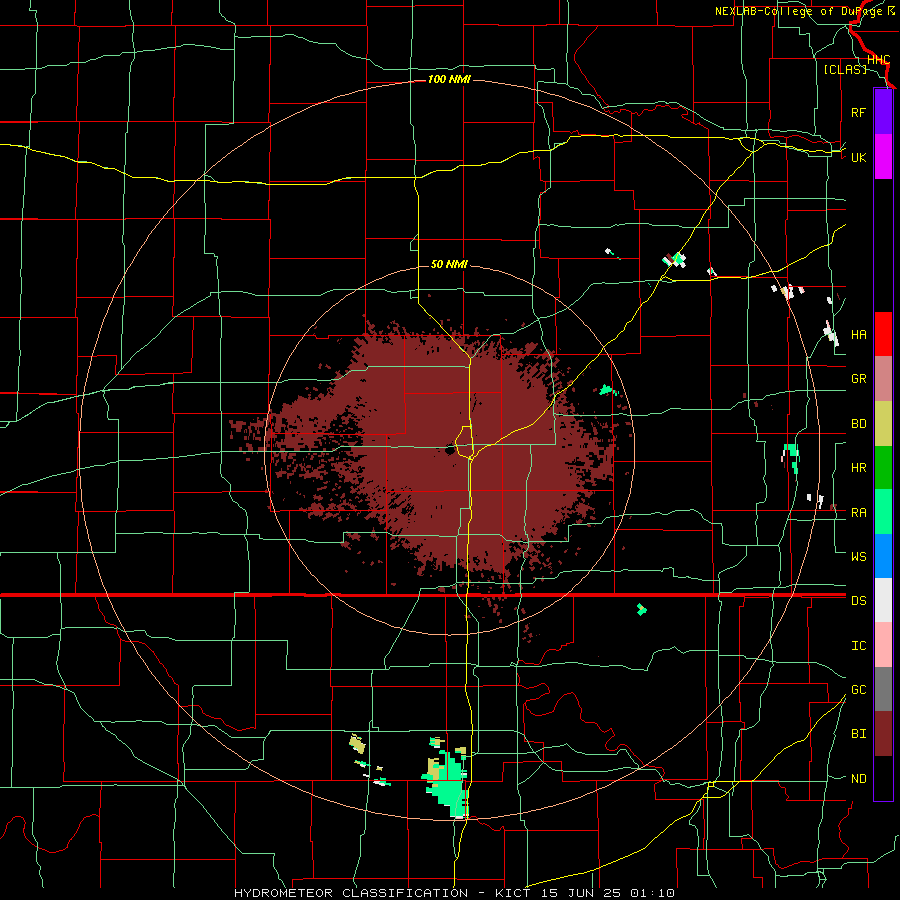Select the "RA" legend label
The image size is (900, 900).
pos(858,513)
